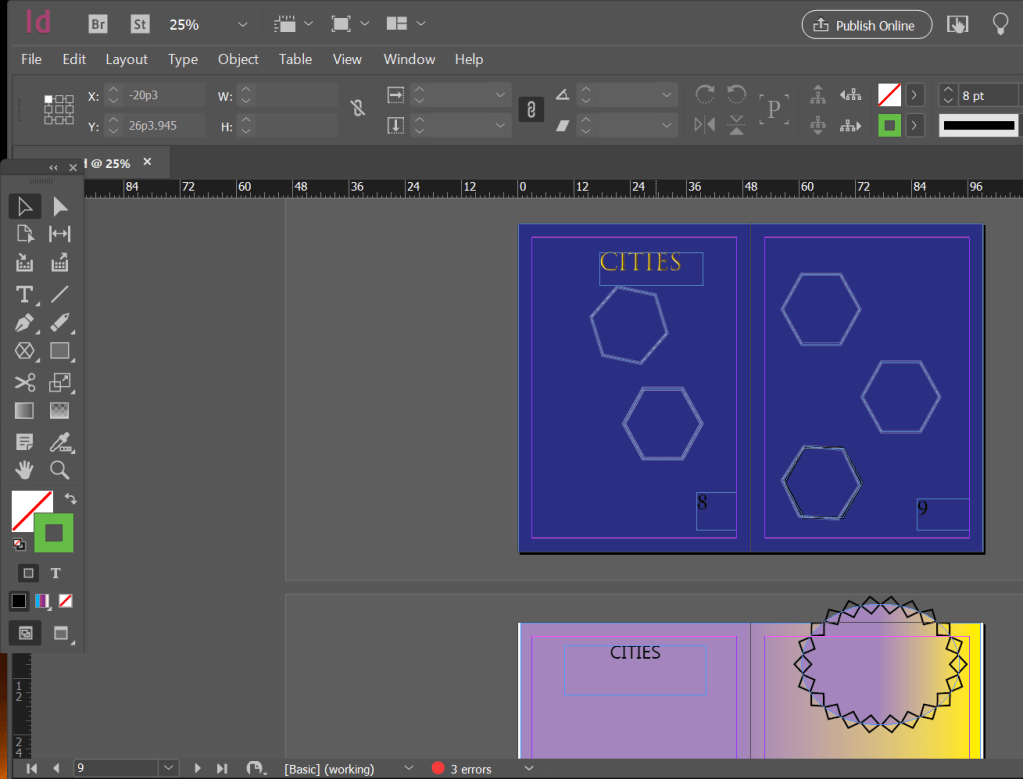
Task: Select the Pen tool
Action: (24, 323)
